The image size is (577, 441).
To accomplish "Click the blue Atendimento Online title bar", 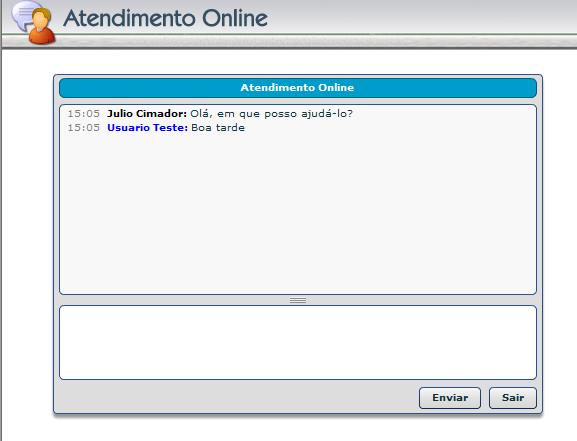I will tap(298, 88).
